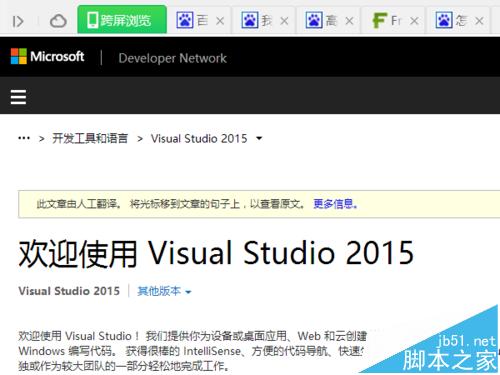500x375 pixels.
Task: Close the last Baidu paw tab
Action: click(479, 21)
